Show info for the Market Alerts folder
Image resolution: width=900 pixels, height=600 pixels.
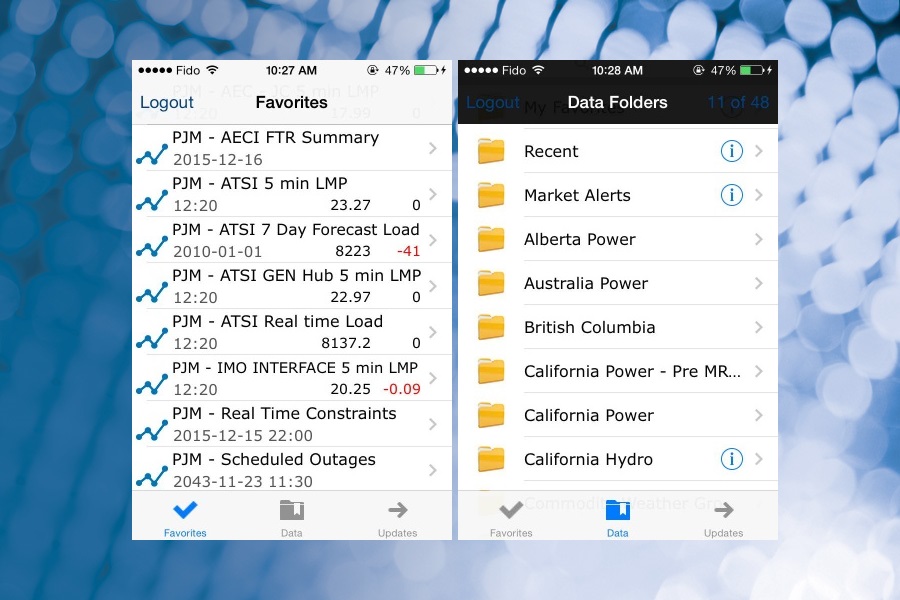[732, 195]
